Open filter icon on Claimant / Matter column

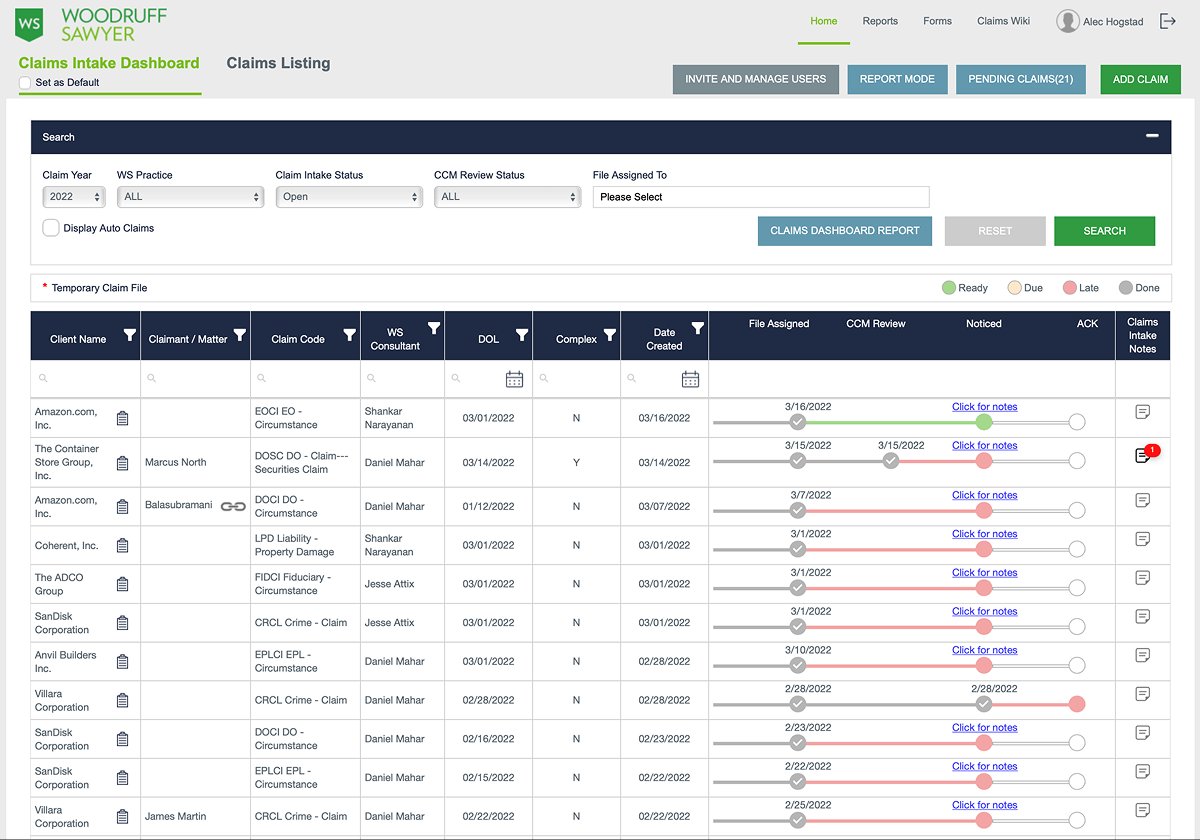coord(240,335)
